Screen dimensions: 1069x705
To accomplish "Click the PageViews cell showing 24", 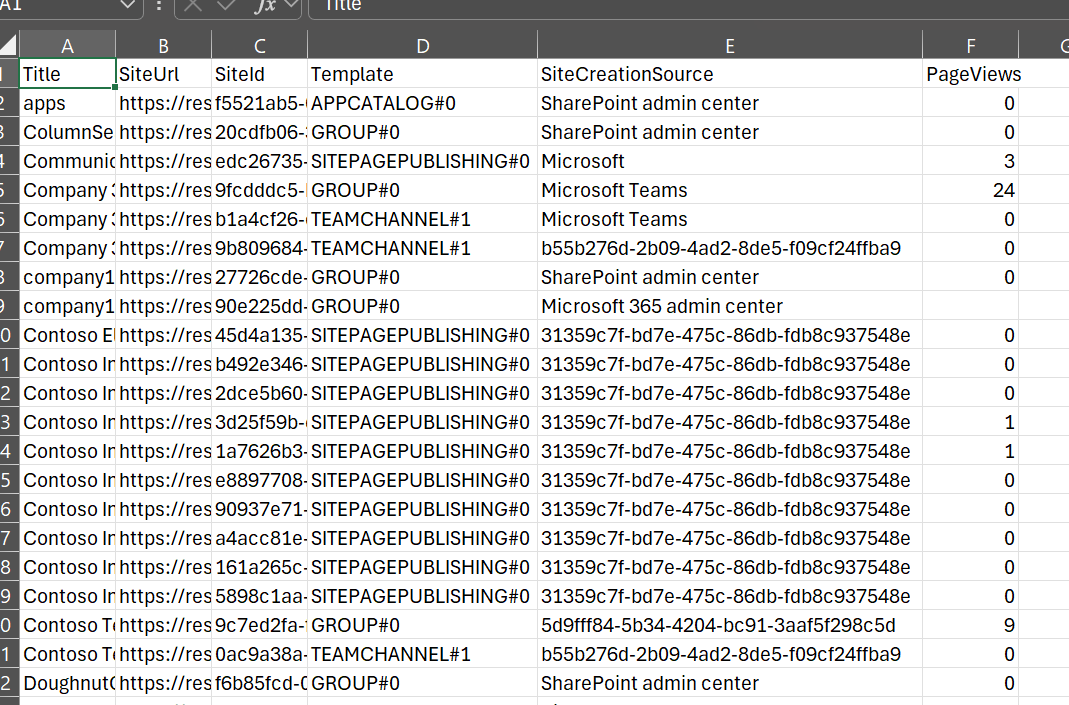I will pos(971,190).
